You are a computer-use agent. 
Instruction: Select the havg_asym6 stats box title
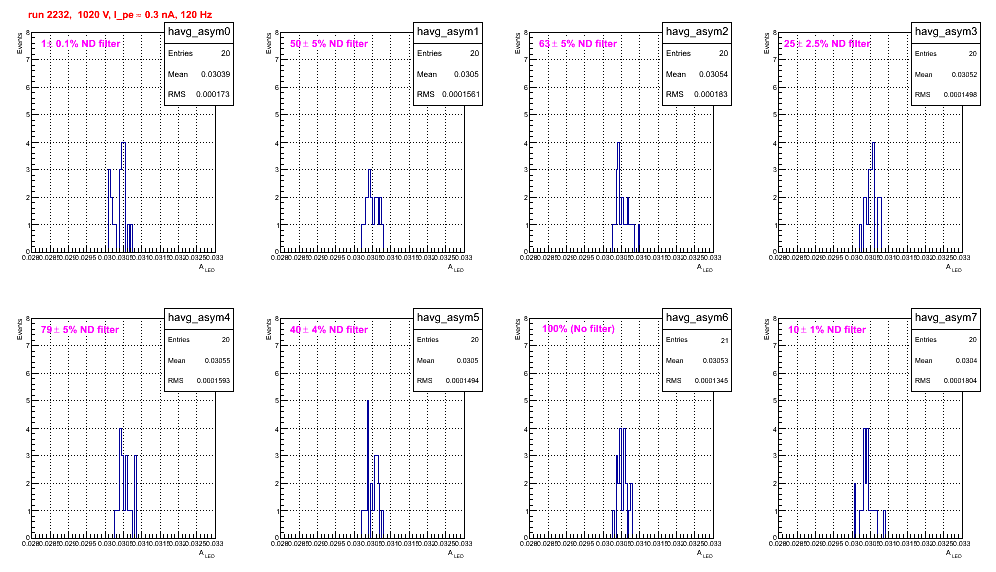(697, 317)
